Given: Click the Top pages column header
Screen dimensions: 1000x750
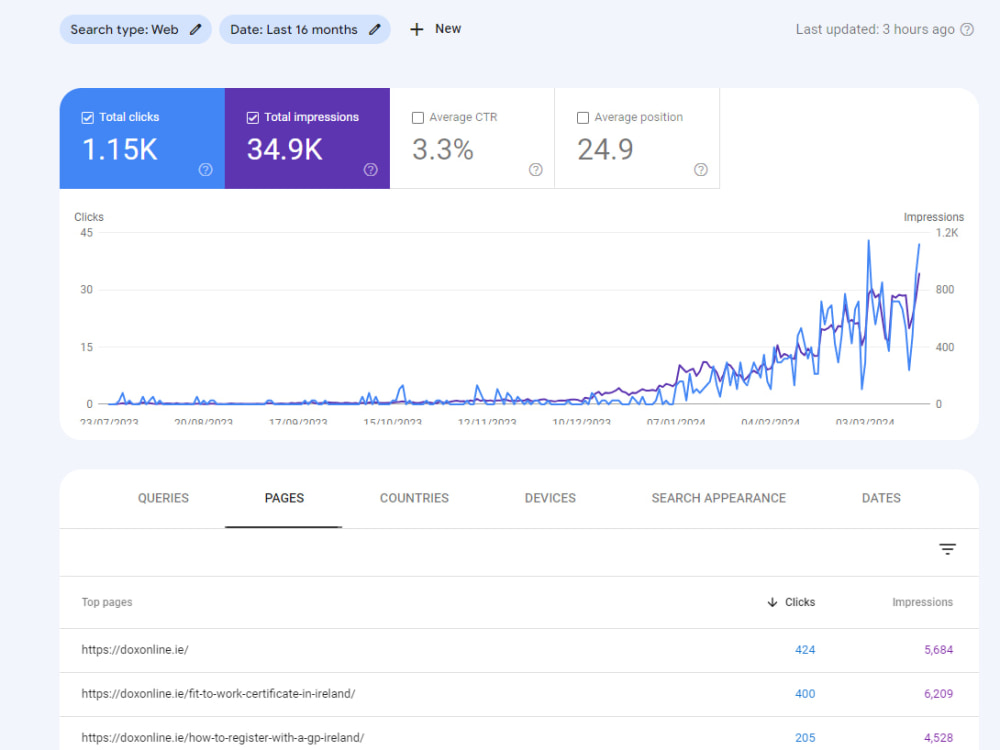Looking at the screenshot, I should pyautogui.click(x=107, y=602).
